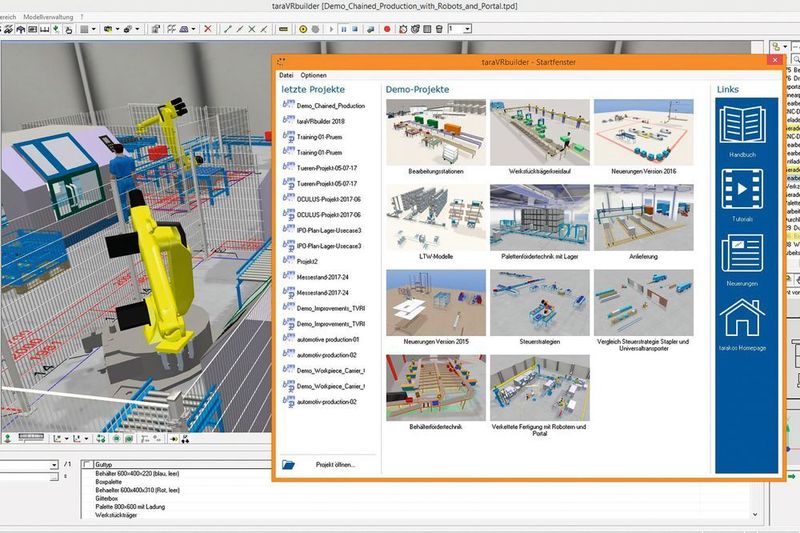The height and width of the screenshot is (533, 800).
Task: Select Gitterbox in the Gutyp list
Action: (x=107, y=499)
